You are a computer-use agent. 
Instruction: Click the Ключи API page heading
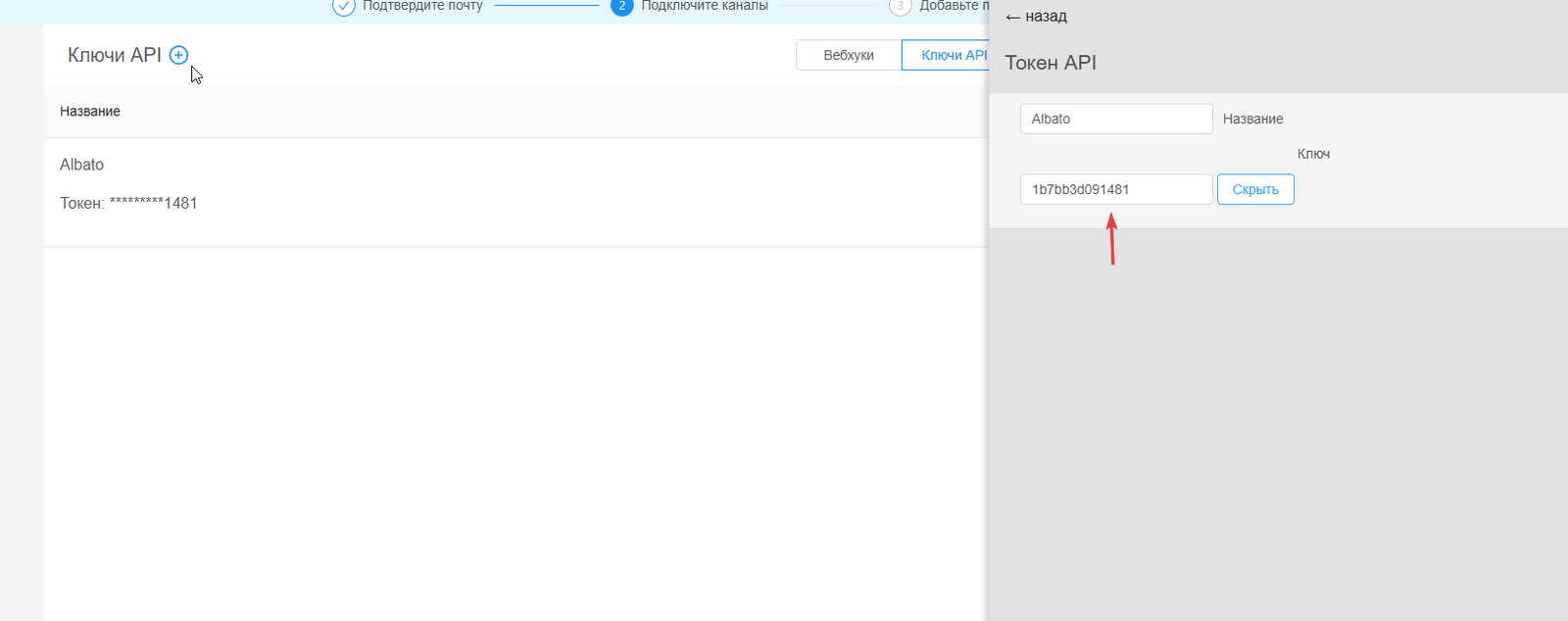click(x=114, y=56)
